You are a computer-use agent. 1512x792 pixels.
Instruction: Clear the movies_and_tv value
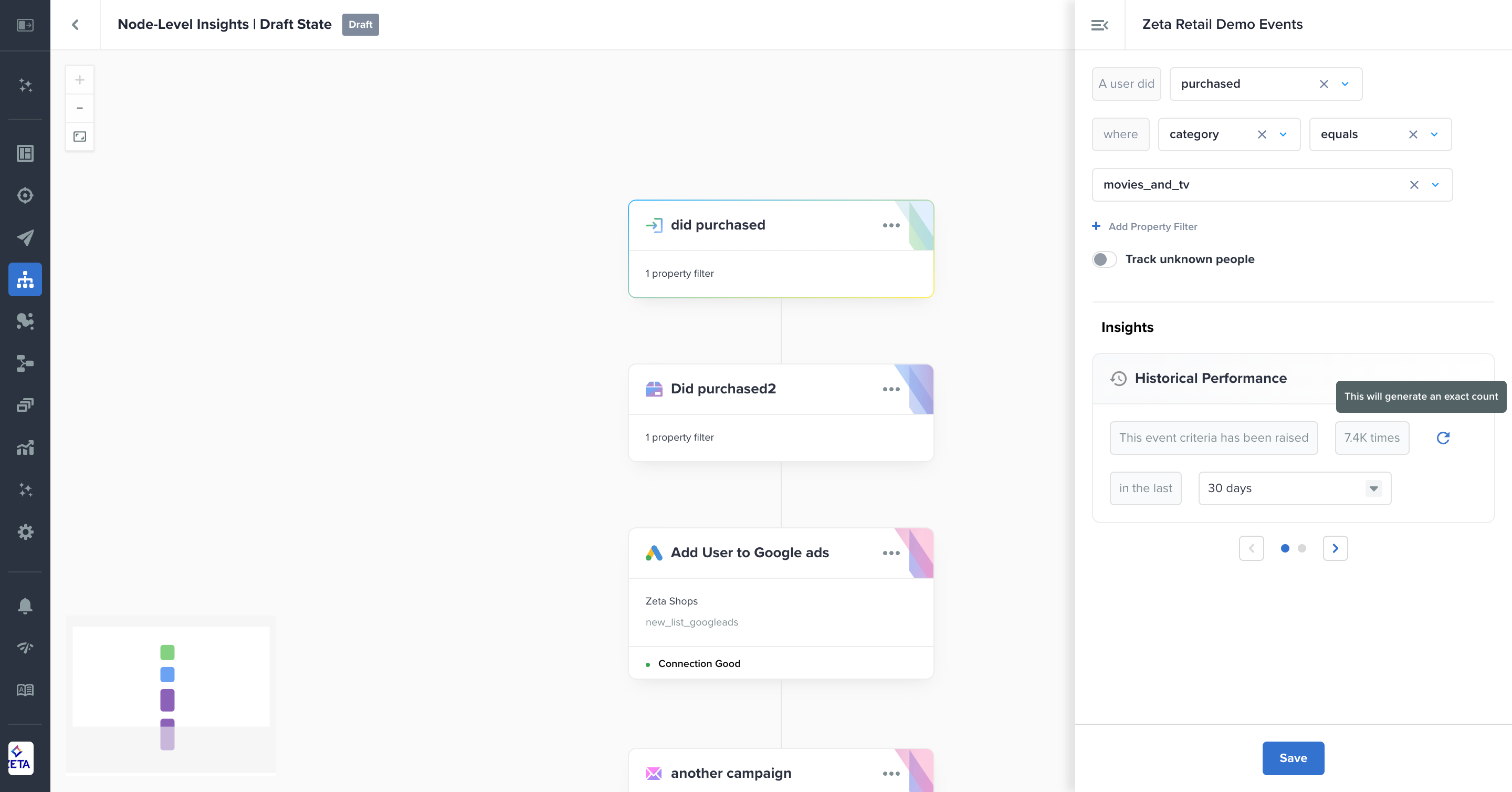(1413, 185)
